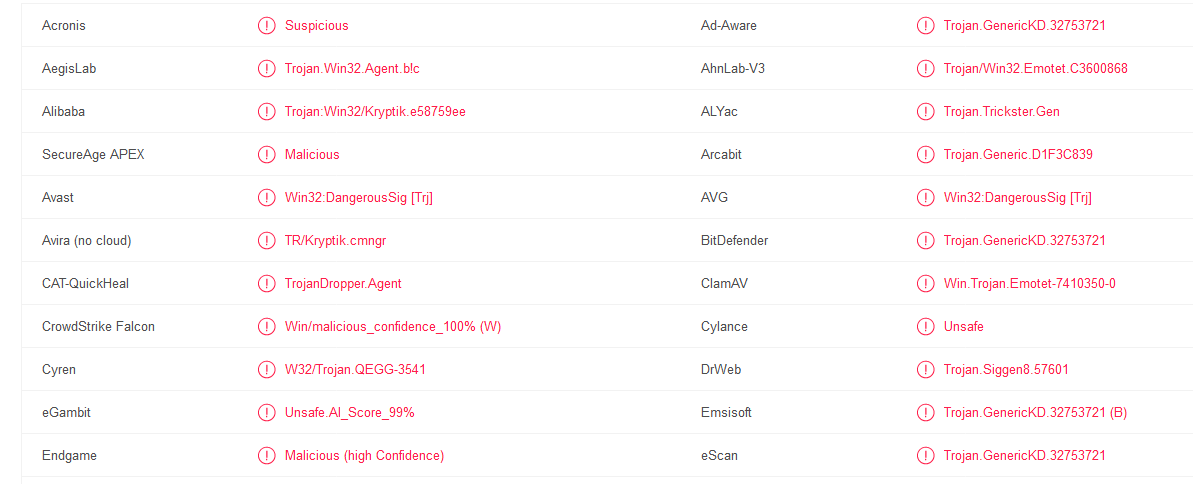
Task: Click the Win/malicious_confidence_100% (W) detection
Action: [393, 326]
